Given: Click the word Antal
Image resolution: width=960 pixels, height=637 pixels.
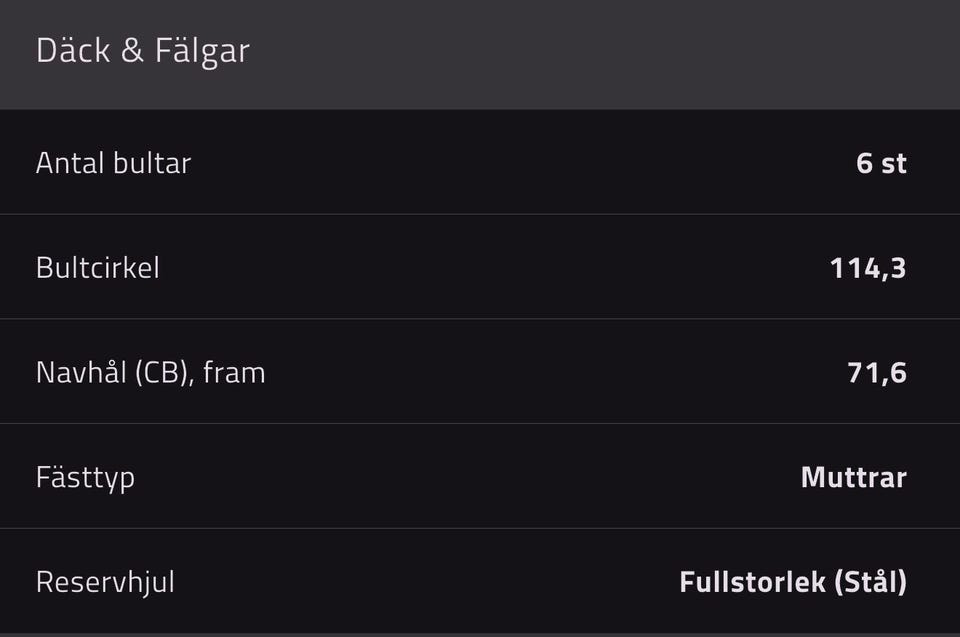Looking at the screenshot, I should [x=70, y=163].
